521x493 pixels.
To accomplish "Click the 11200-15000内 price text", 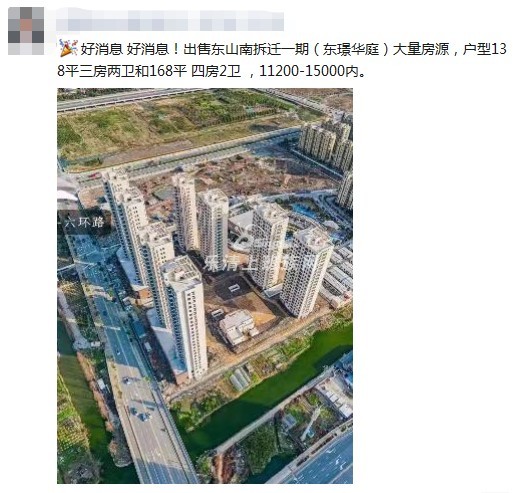I will 311,71.
